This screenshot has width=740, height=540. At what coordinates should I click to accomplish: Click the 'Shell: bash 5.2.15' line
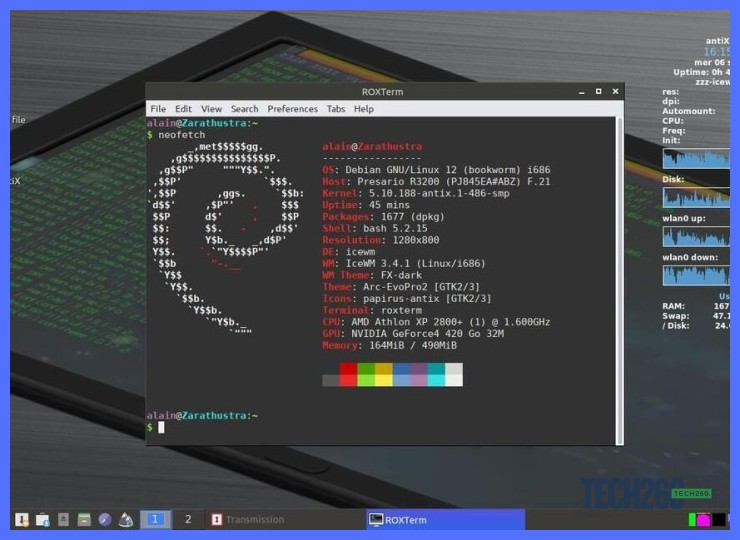[375, 228]
